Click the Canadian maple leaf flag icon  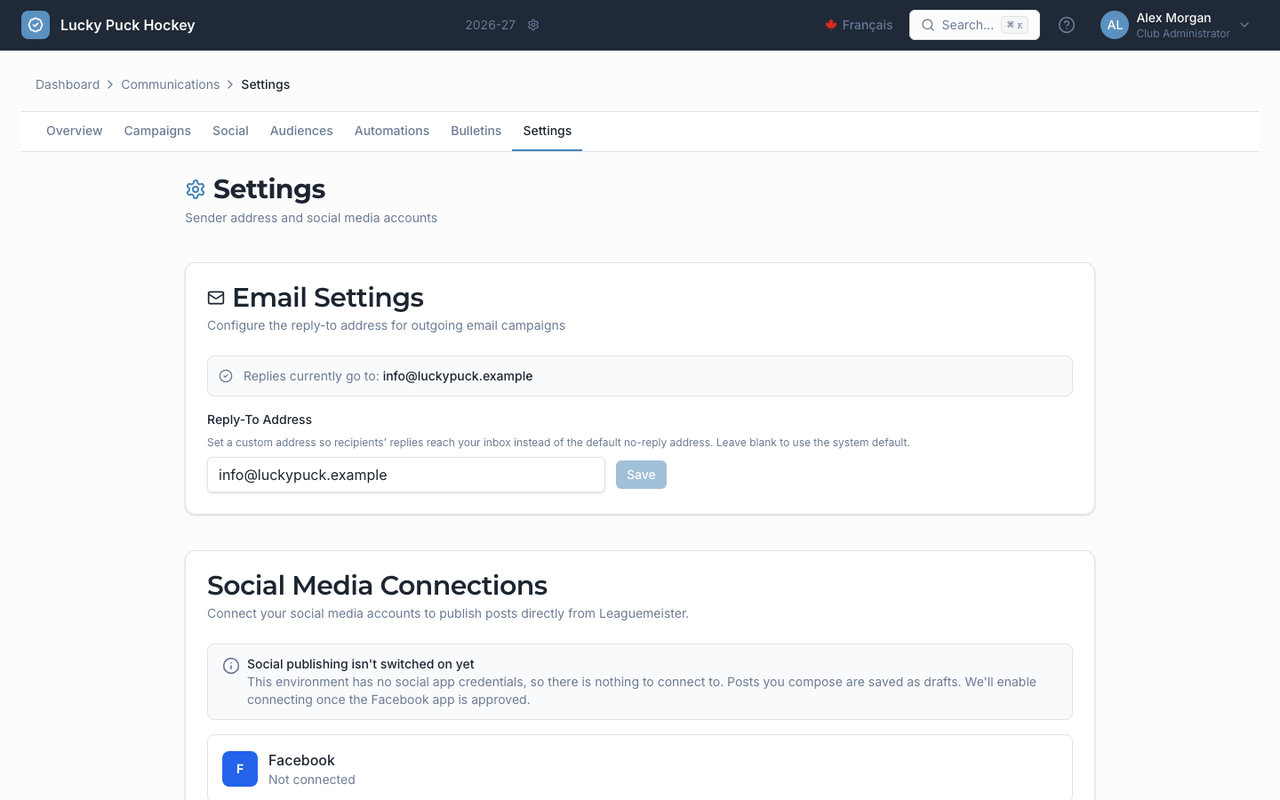point(831,25)
